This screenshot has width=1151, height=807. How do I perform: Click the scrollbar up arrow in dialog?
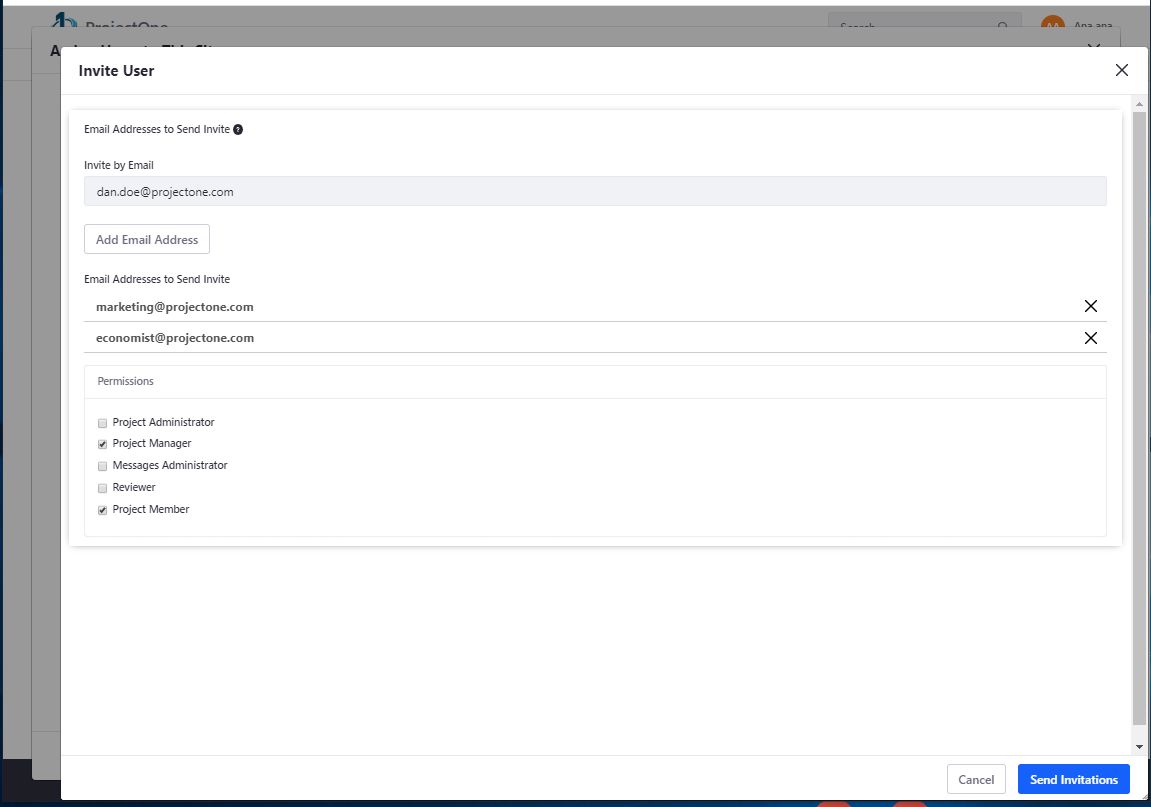pyautogui.click(x=1139, y=104)
